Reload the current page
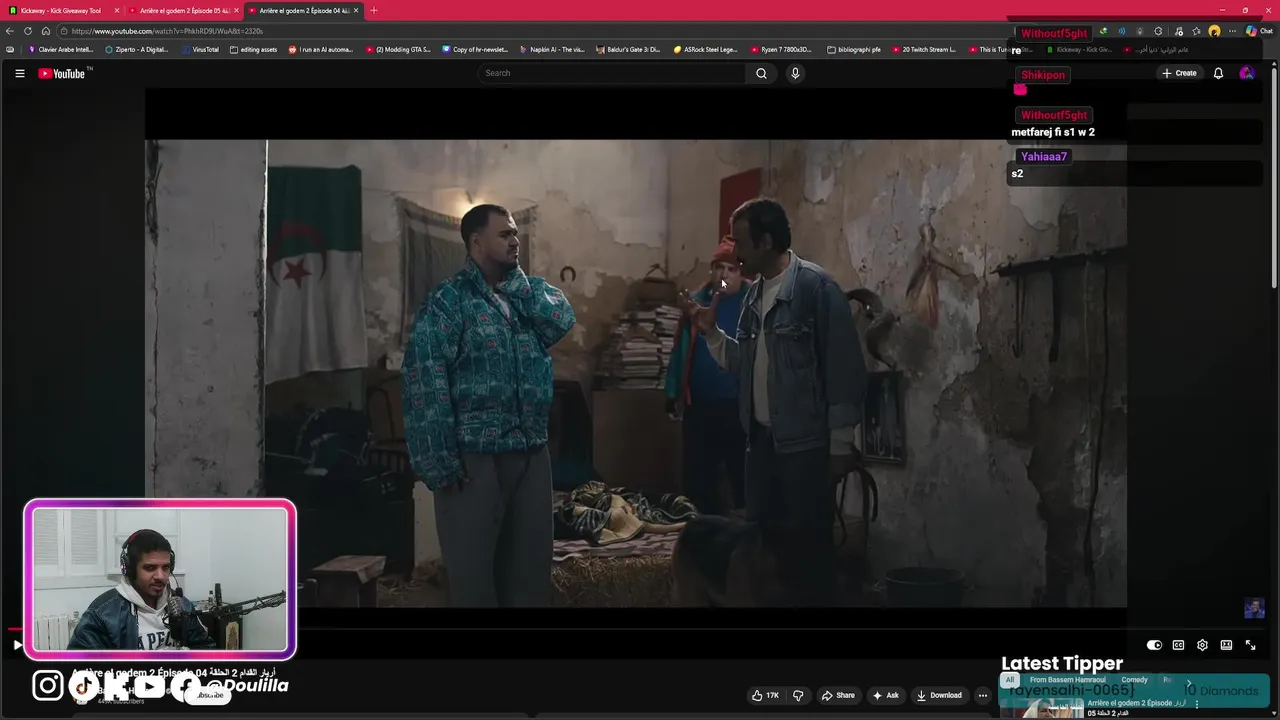Screen dimensions: 1280x720 coord(28,31)
